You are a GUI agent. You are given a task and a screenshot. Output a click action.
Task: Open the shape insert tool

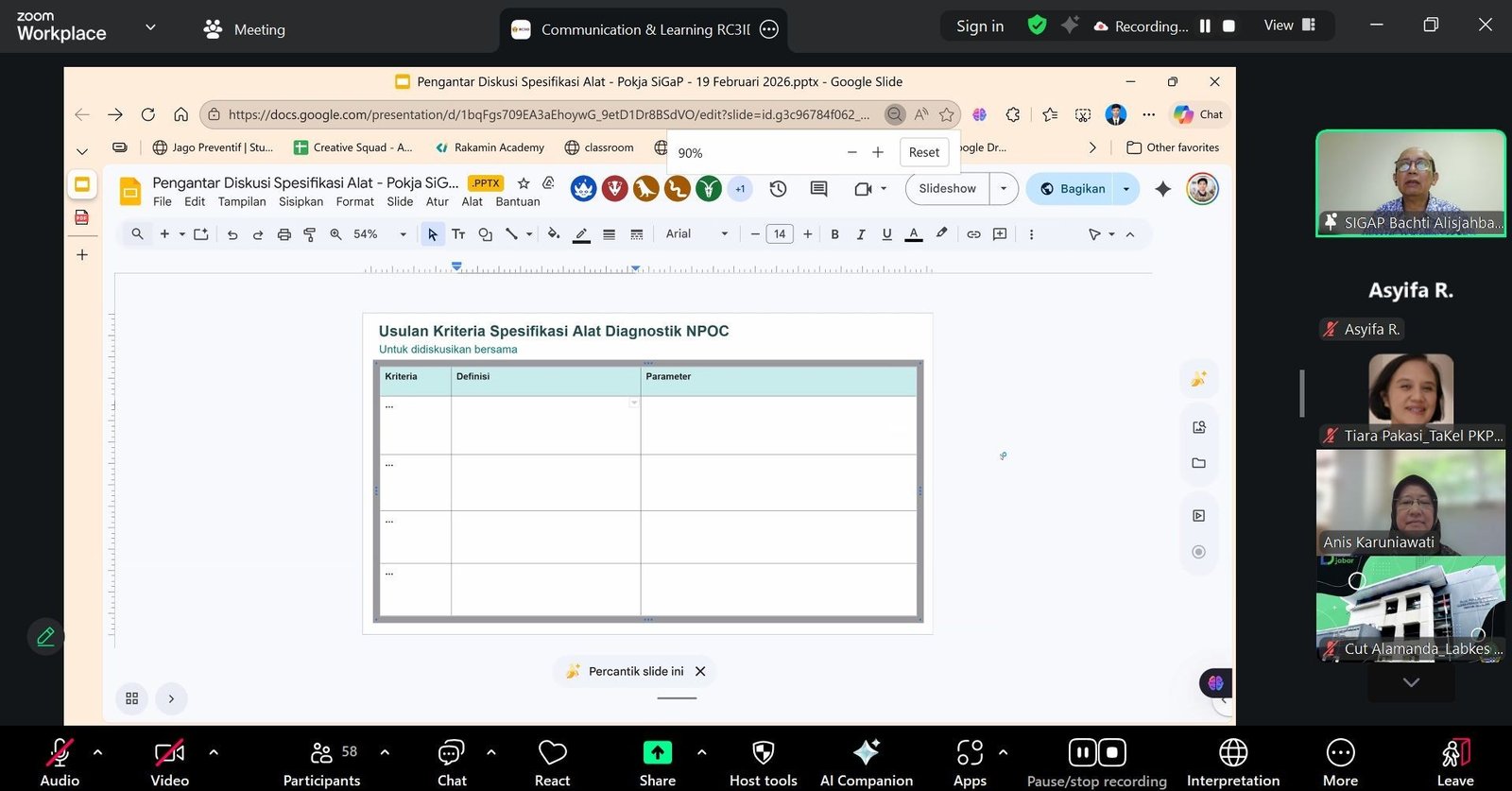coord(485,234)
